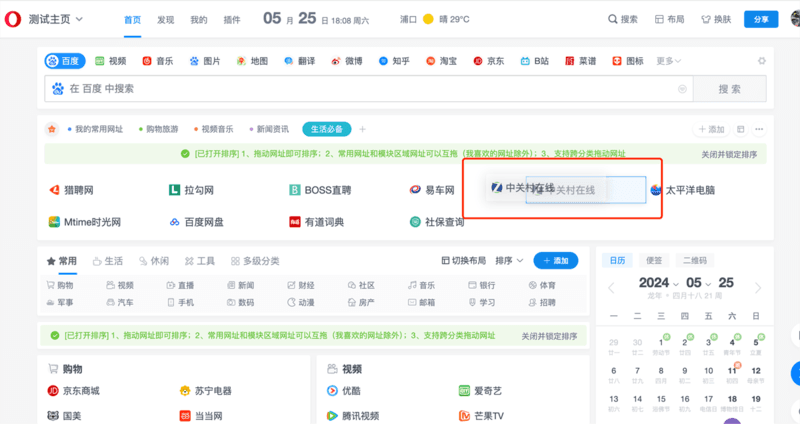This screenshot has height=424, width=800.
Task: Select 微博 as the search engine
Action: pyautogui.click(x=346, y=61)
